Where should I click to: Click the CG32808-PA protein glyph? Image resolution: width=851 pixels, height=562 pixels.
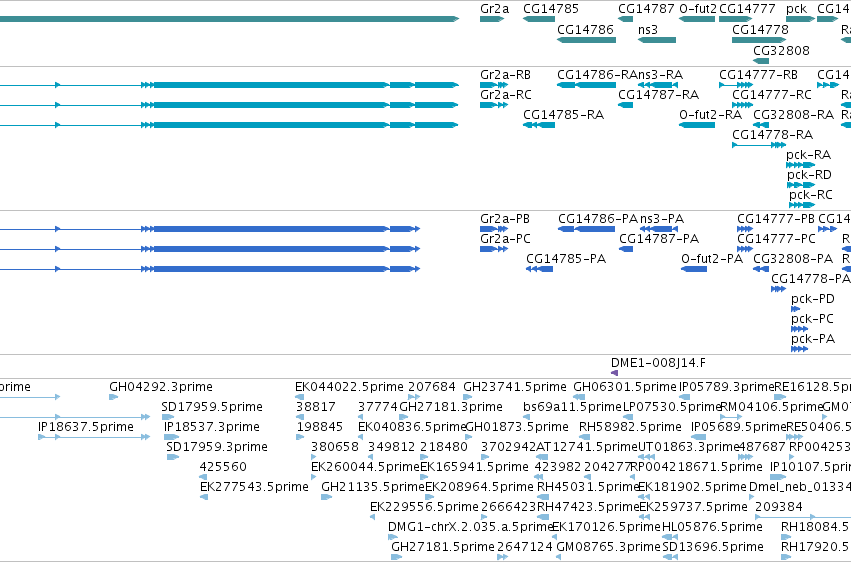pos(761,269)
